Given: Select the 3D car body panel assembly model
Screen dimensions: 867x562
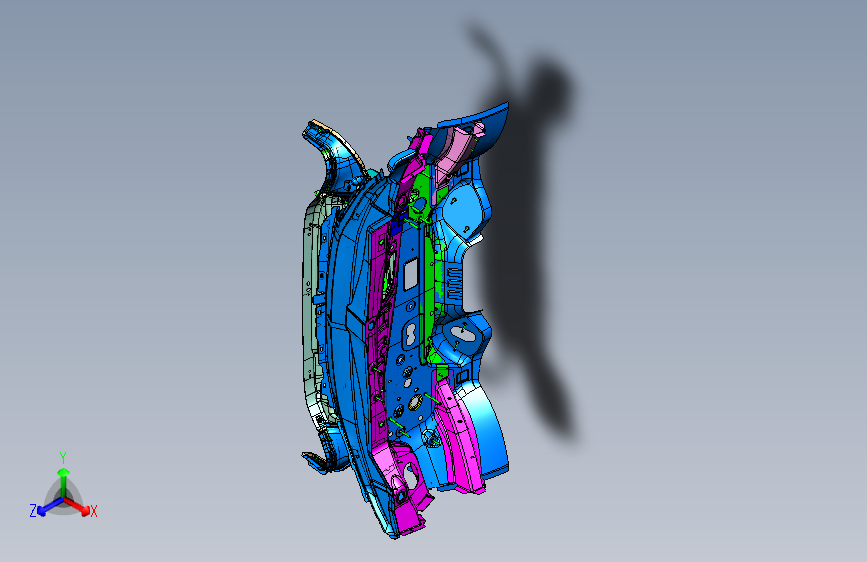Looking at the screenshot, I should (405, 320).
